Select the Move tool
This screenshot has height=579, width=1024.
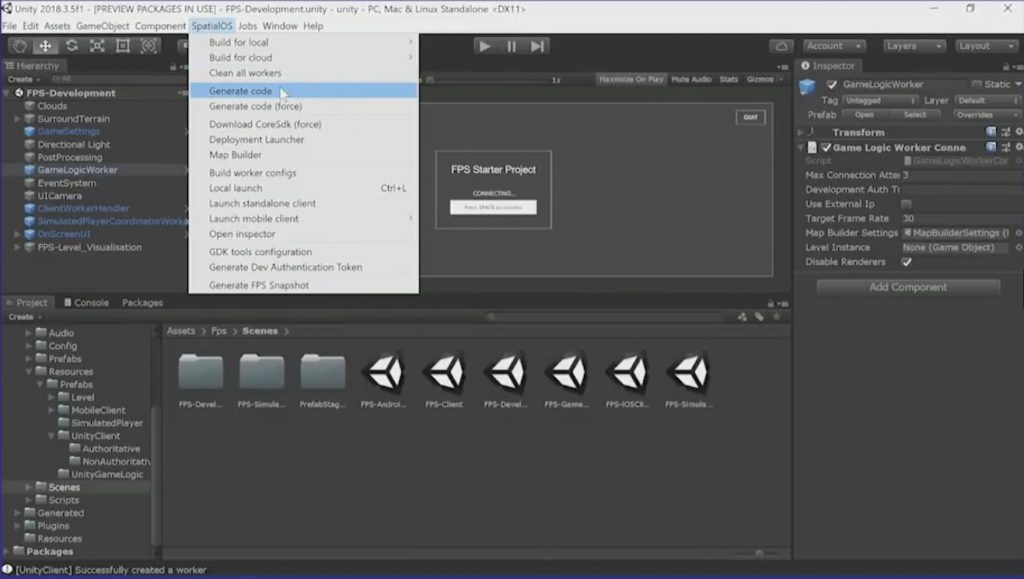45,46
